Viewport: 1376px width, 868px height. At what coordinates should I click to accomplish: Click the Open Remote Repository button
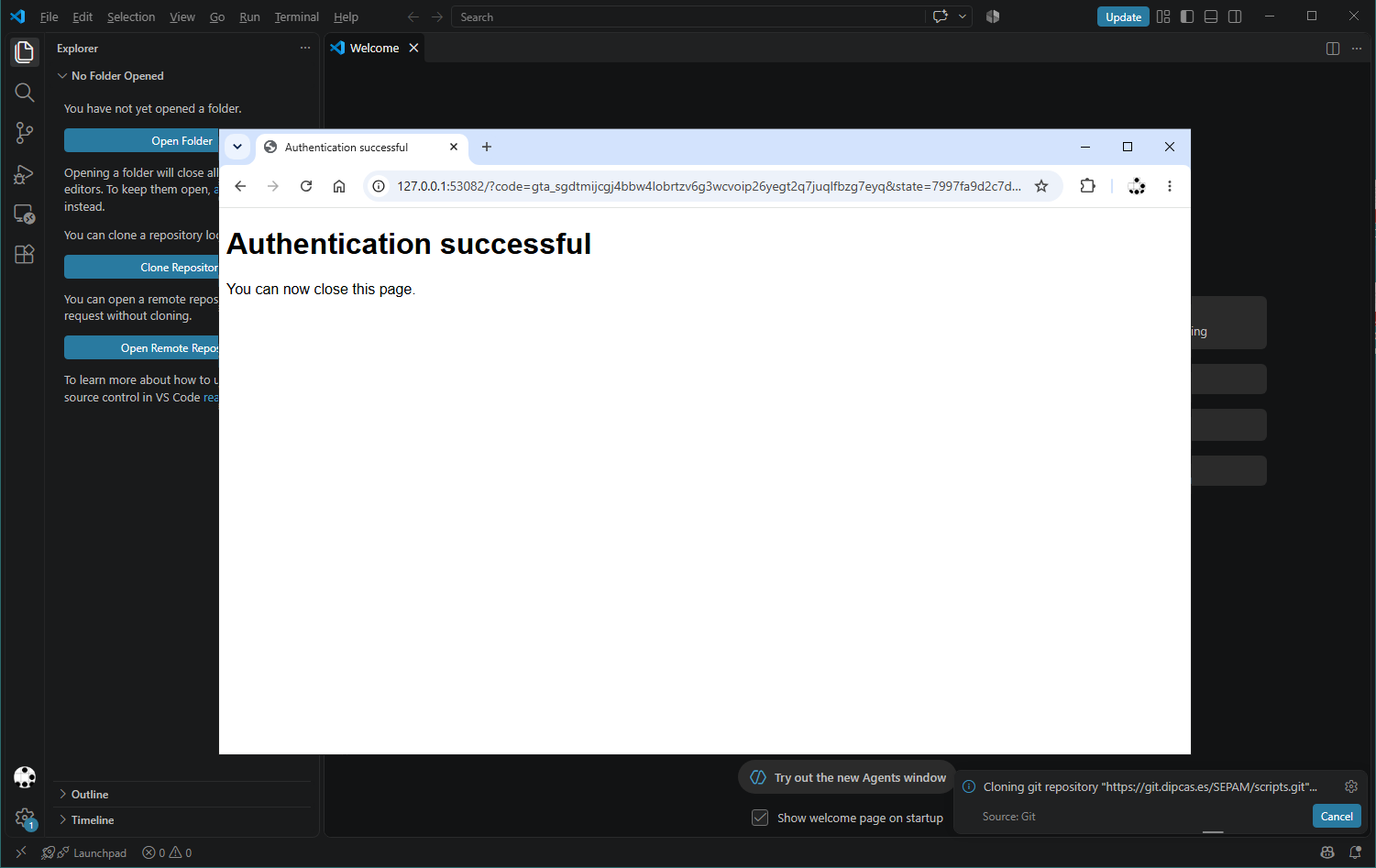[142, 347]
